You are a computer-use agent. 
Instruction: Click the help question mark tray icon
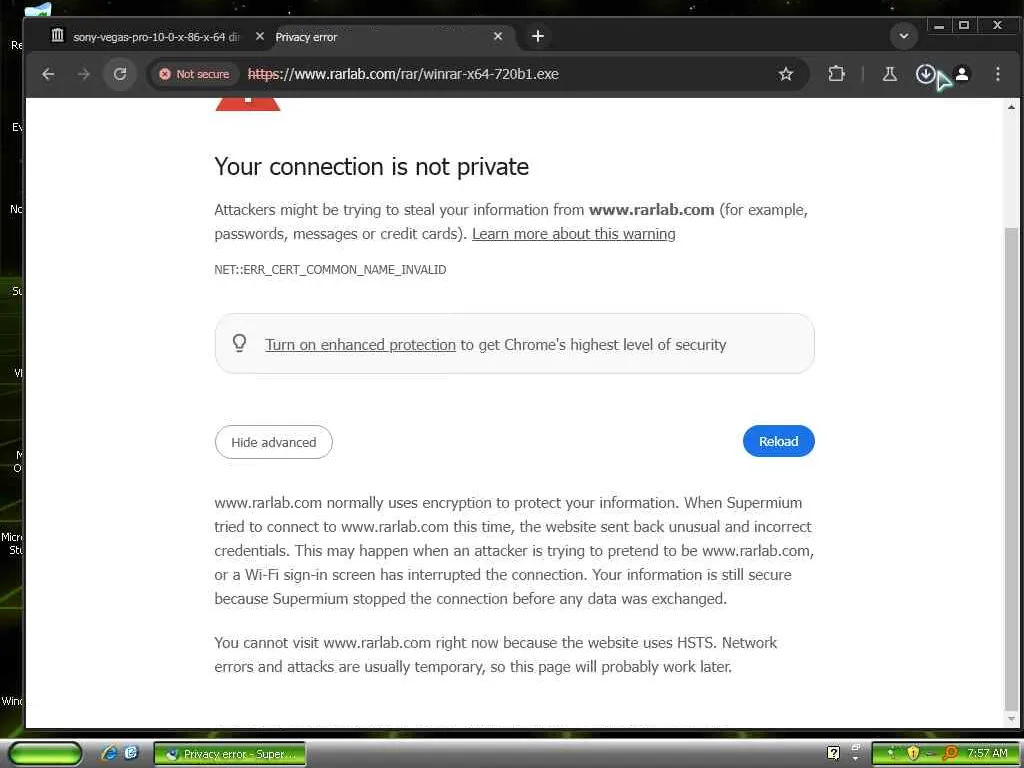833,753
